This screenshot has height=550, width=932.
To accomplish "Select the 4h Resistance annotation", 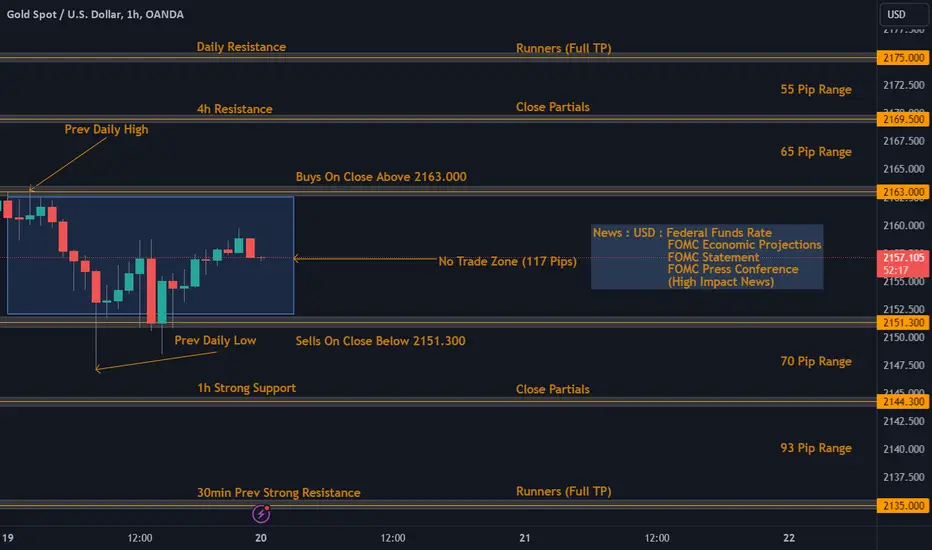I will pyautogui.click(x=235, y=109).
